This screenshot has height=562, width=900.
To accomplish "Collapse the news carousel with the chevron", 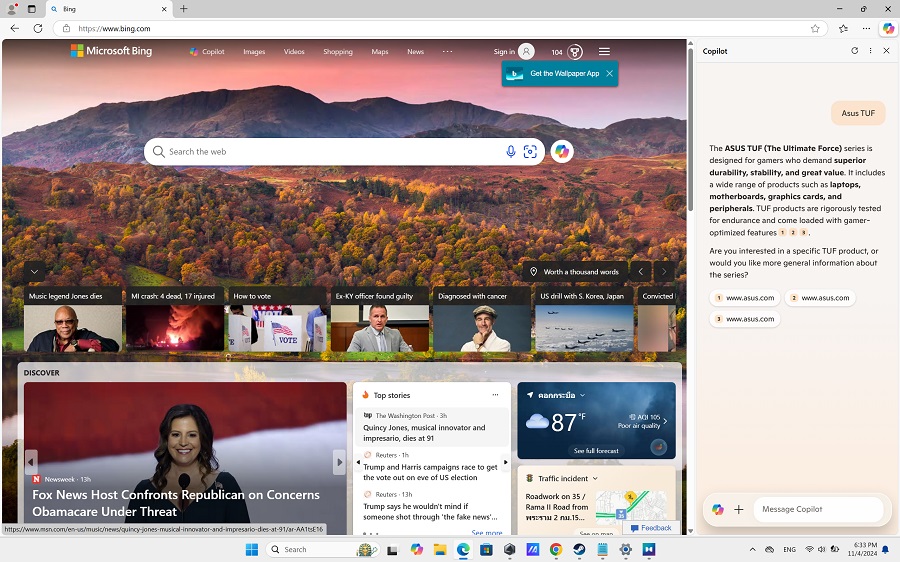I will (34, 271).
